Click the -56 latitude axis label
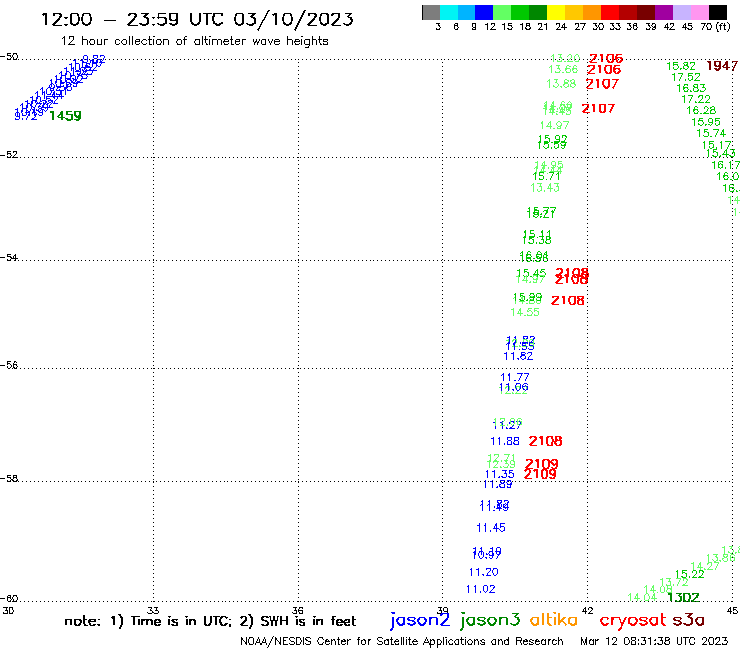This screenshot has width=740, height=650. (x=9, y=365)
